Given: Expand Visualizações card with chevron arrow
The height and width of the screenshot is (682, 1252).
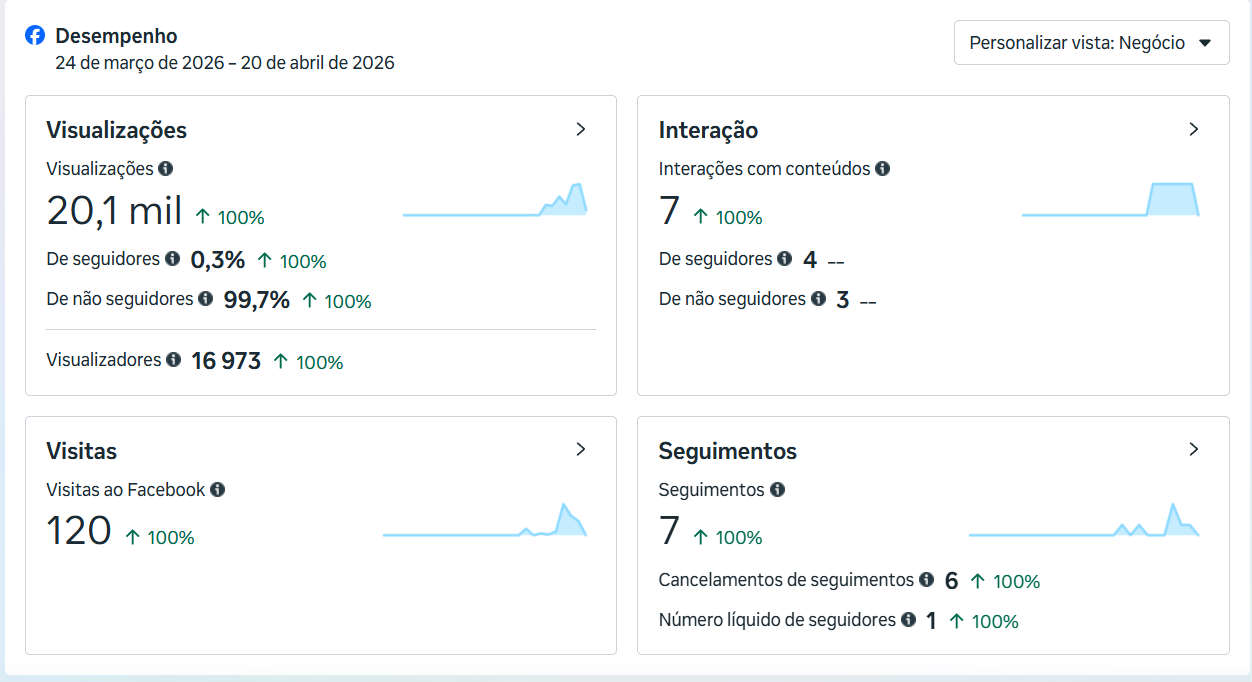Looking at the screenshot, I should (x=581, y=129).
